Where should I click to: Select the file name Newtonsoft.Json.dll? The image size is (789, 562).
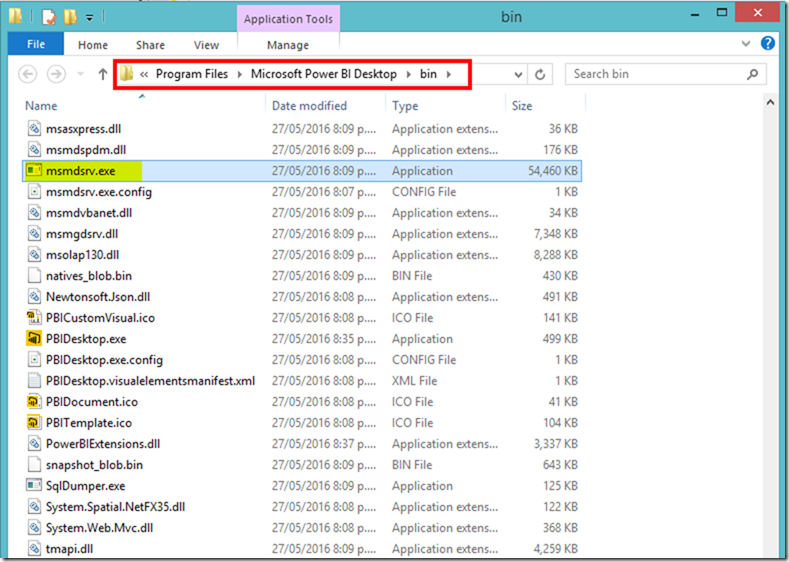point(98,297)
